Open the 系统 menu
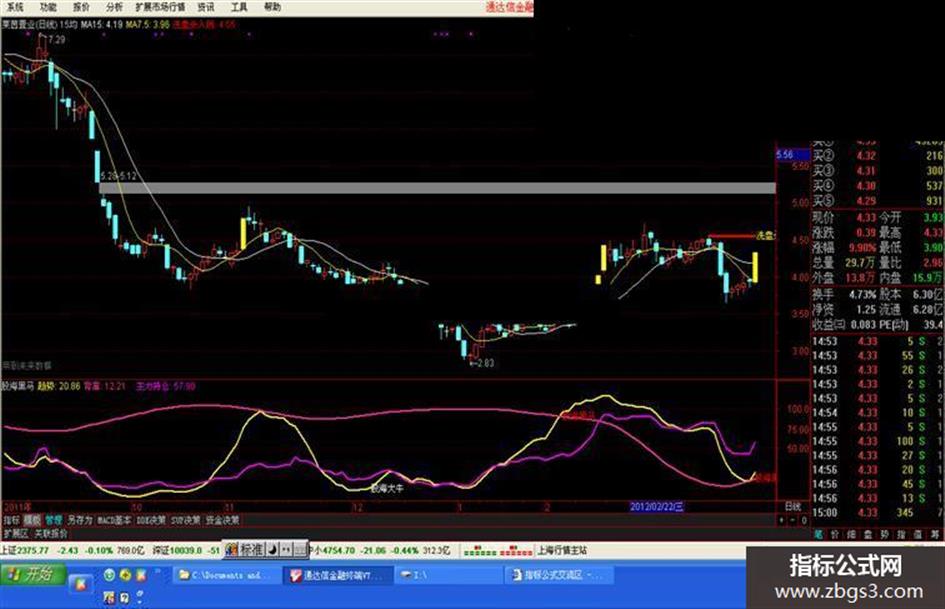The width and height of the screenshot is (945, 609). point(14,7)
